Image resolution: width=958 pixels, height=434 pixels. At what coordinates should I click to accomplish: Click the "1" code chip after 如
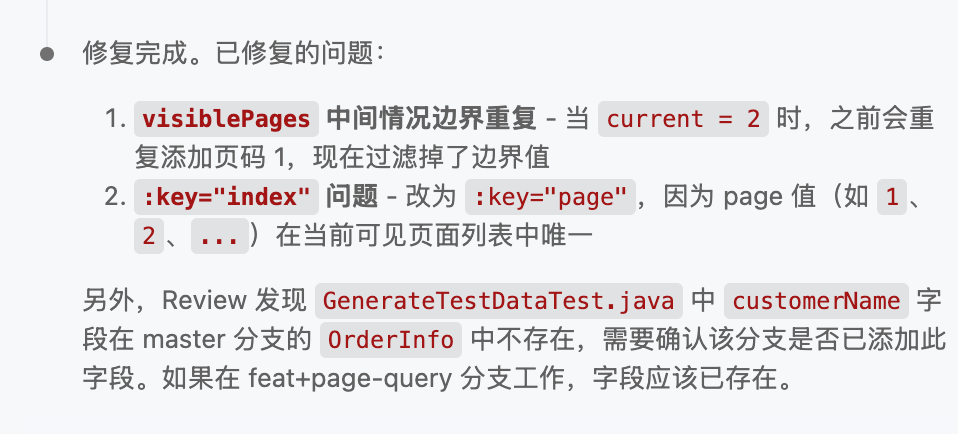(x=890, y=196)
